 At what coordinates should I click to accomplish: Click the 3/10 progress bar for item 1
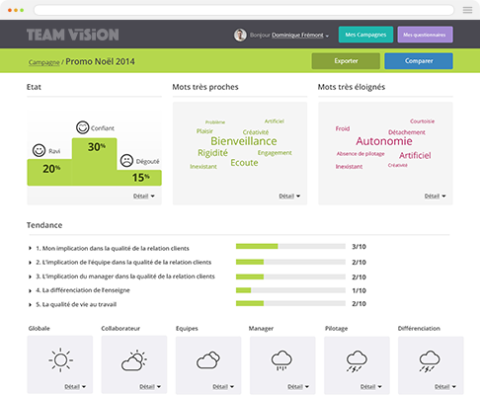point(290,246)
